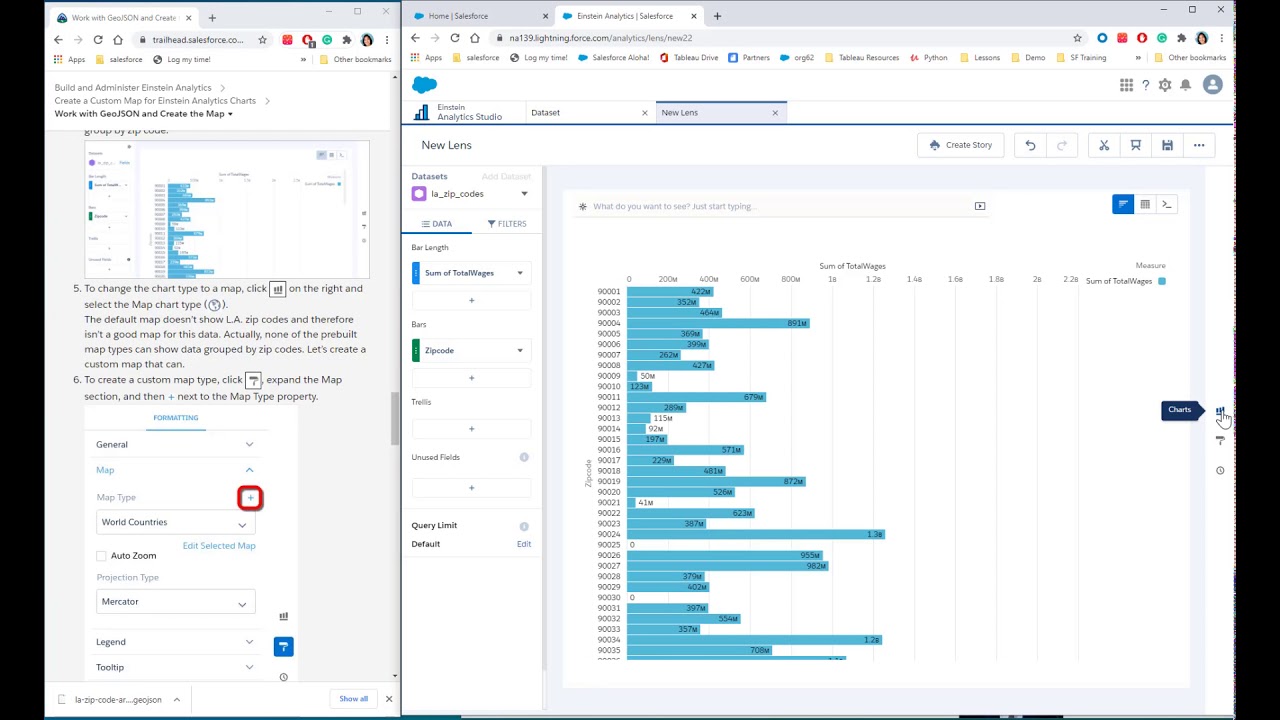The height and width of the screenshot is (720, 1280).
Task: Click the easel presentation icon in the lens toolbar
Action: coord(1136,145)
